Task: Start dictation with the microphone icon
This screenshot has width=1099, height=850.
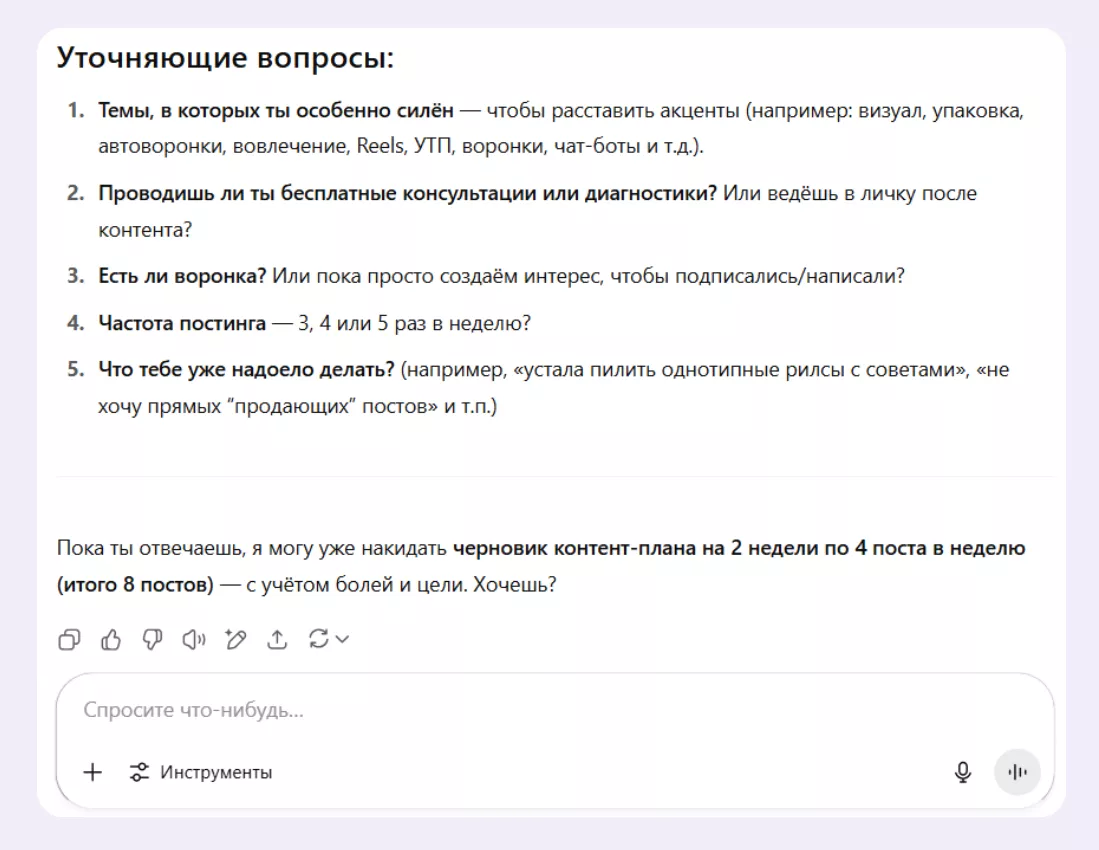Action: 963,772
